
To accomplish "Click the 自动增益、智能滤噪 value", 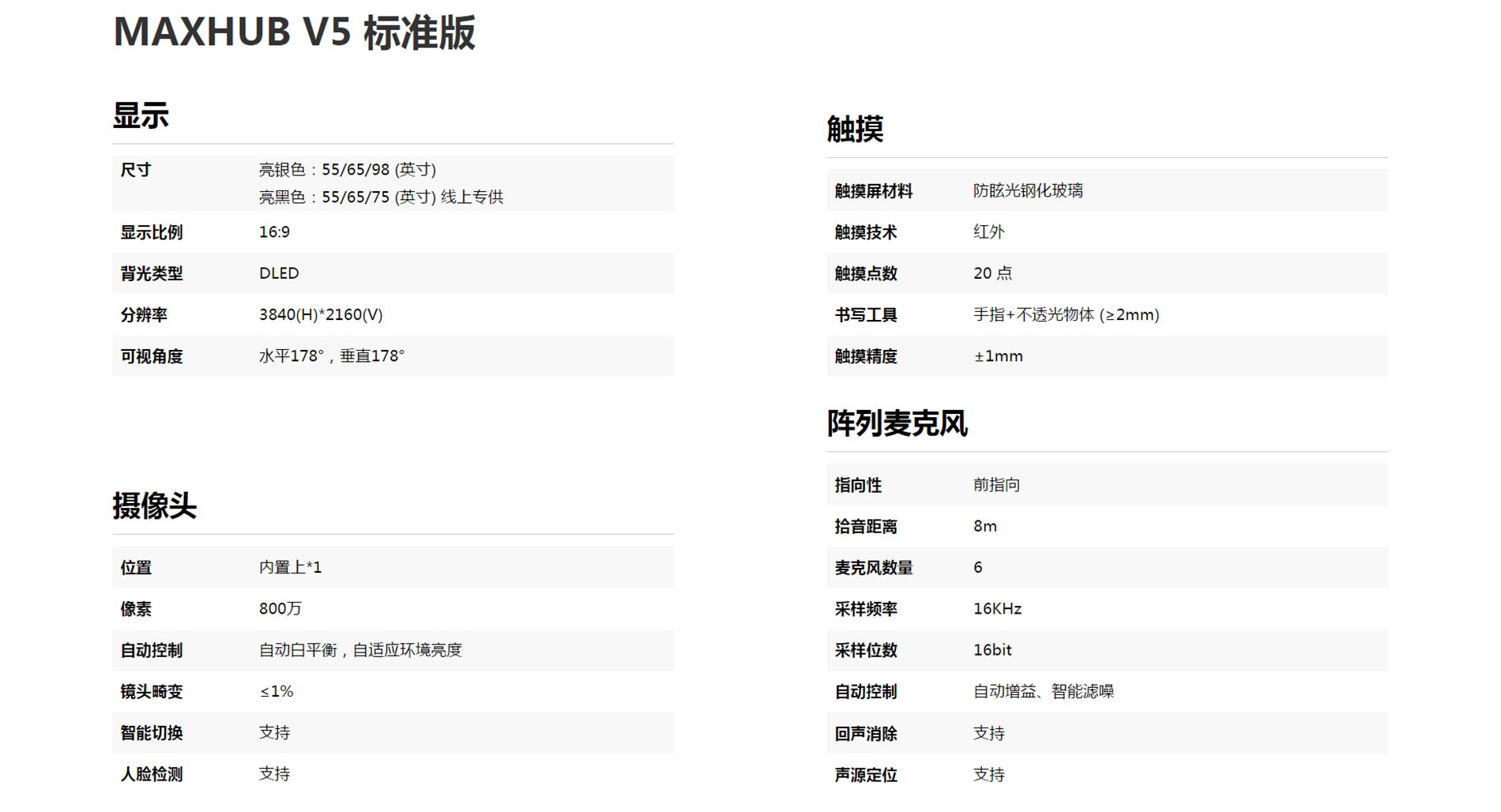I will coord(1044,691).
